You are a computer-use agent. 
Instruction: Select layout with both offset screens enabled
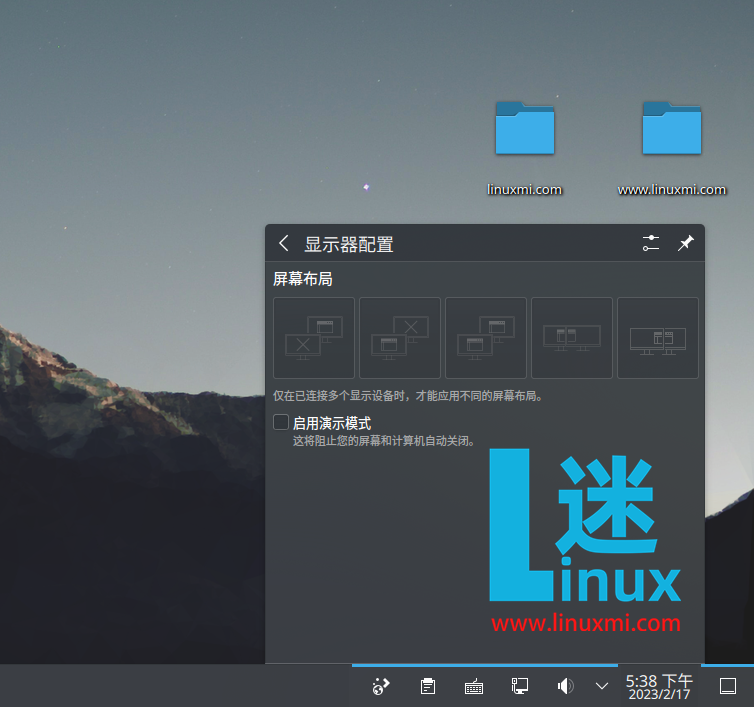[x=486, y=338]
